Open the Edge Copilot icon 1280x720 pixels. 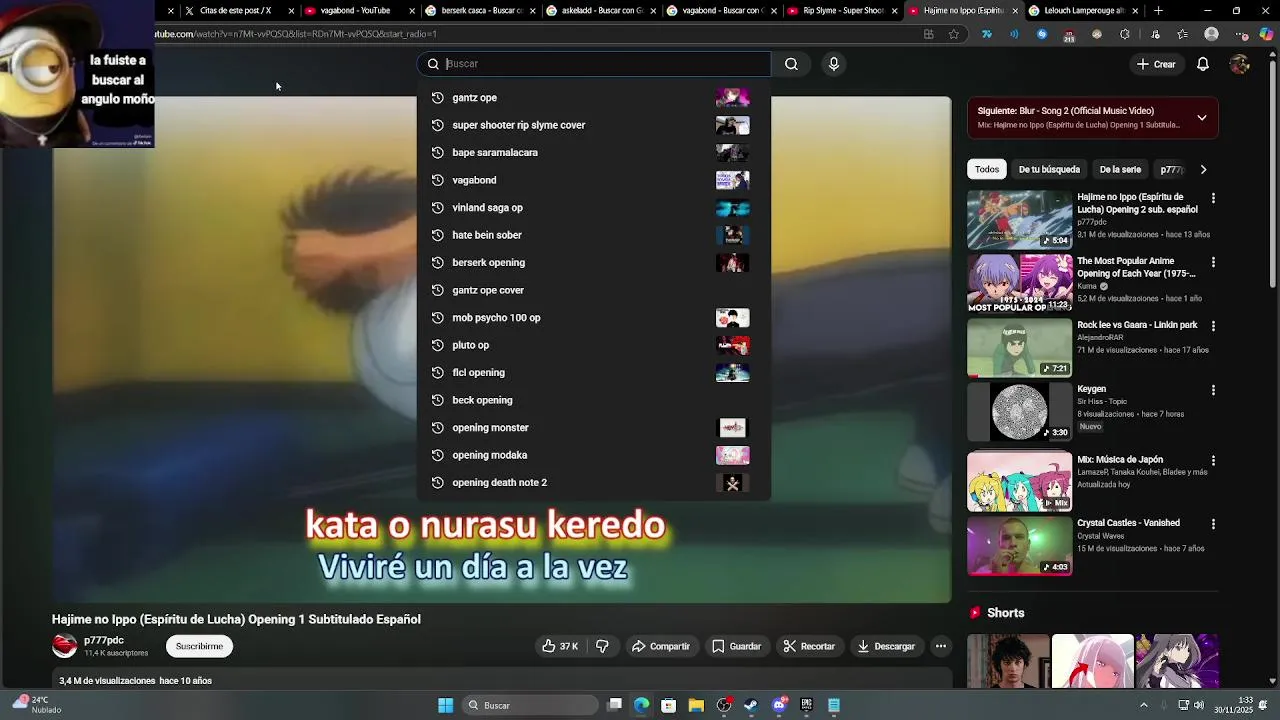[1266, 34]
